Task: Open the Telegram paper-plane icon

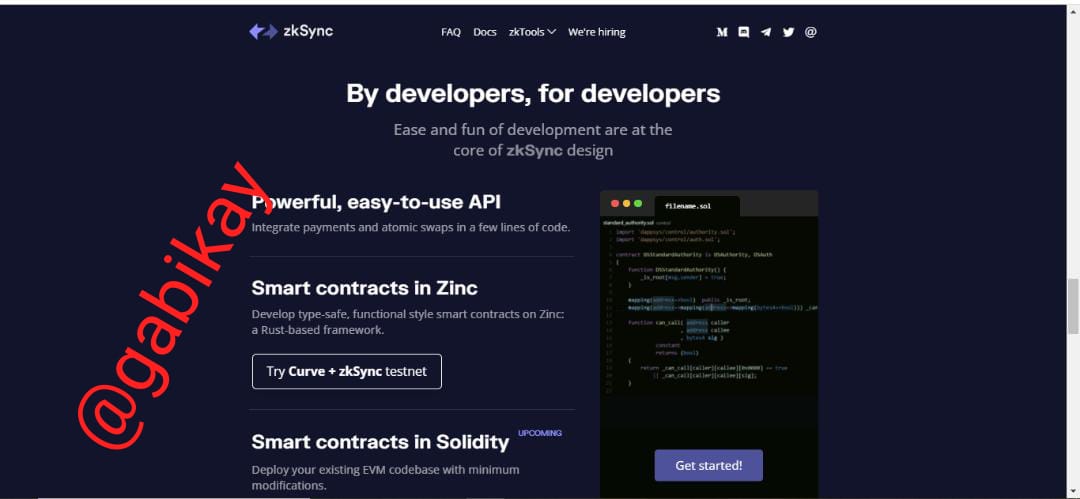Action: click(x=766, y=32)
